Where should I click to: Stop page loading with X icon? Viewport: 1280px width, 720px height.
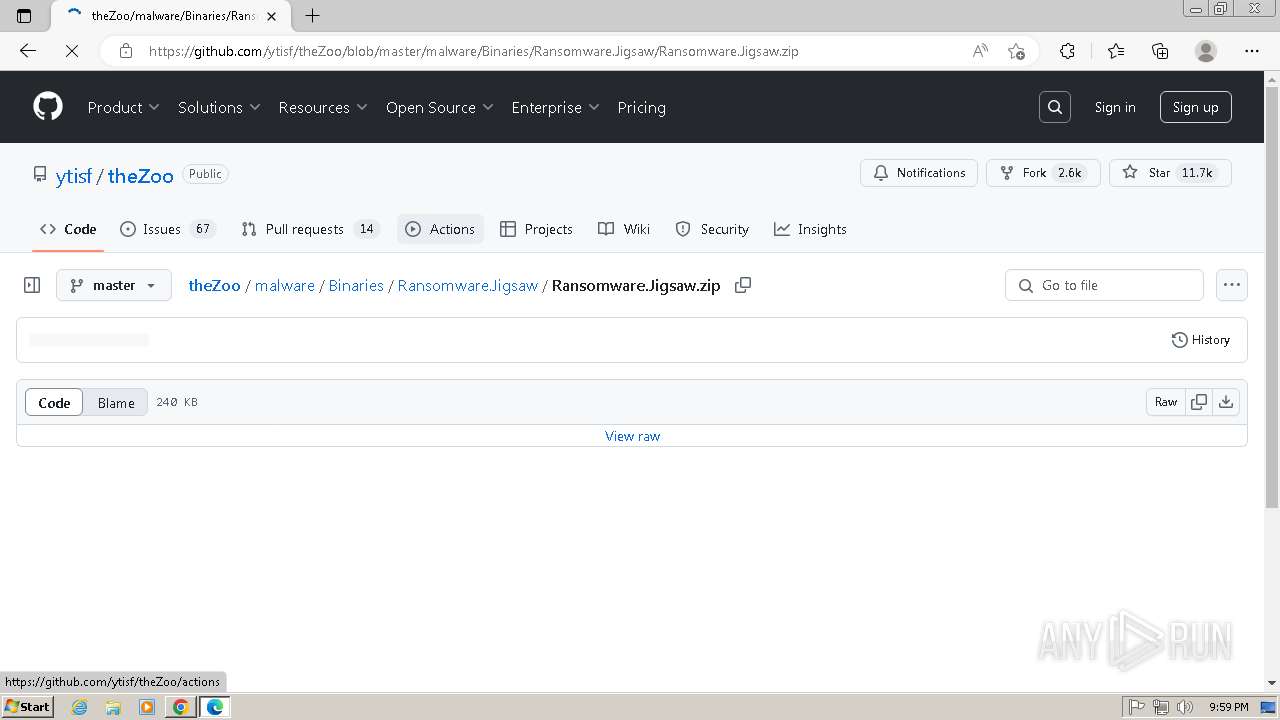click(x=72, y=51)
